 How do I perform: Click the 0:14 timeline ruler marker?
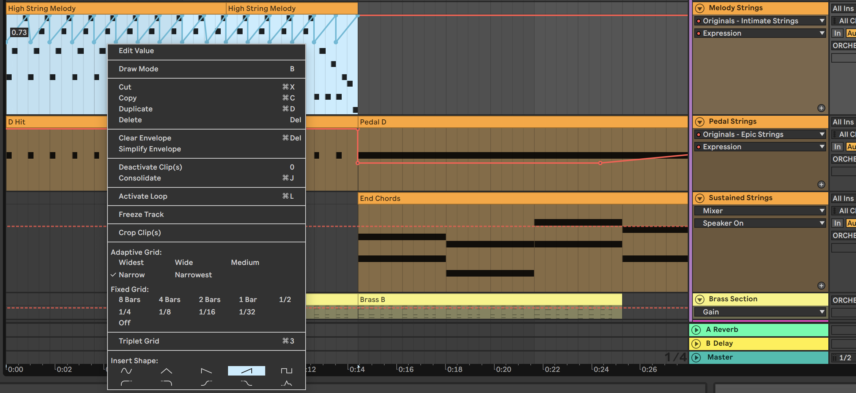(x=358, y=370)
